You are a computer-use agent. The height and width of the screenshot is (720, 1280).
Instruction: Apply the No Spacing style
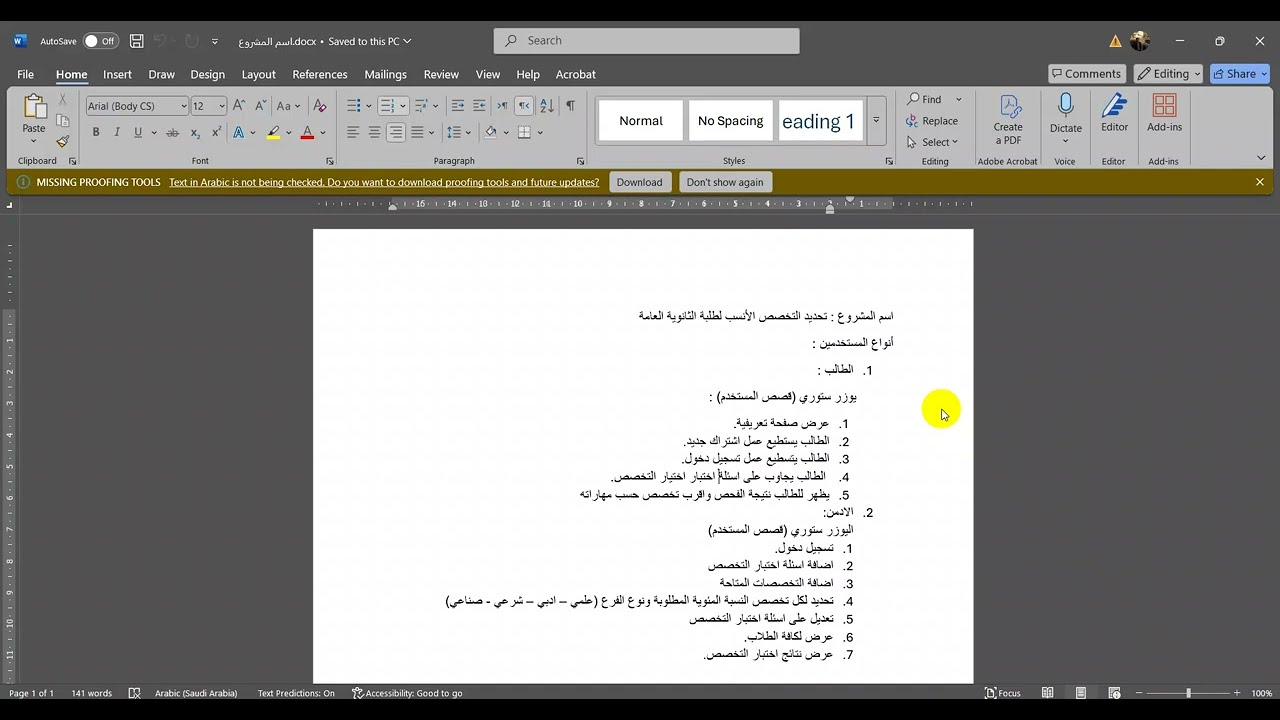point(730,121)
